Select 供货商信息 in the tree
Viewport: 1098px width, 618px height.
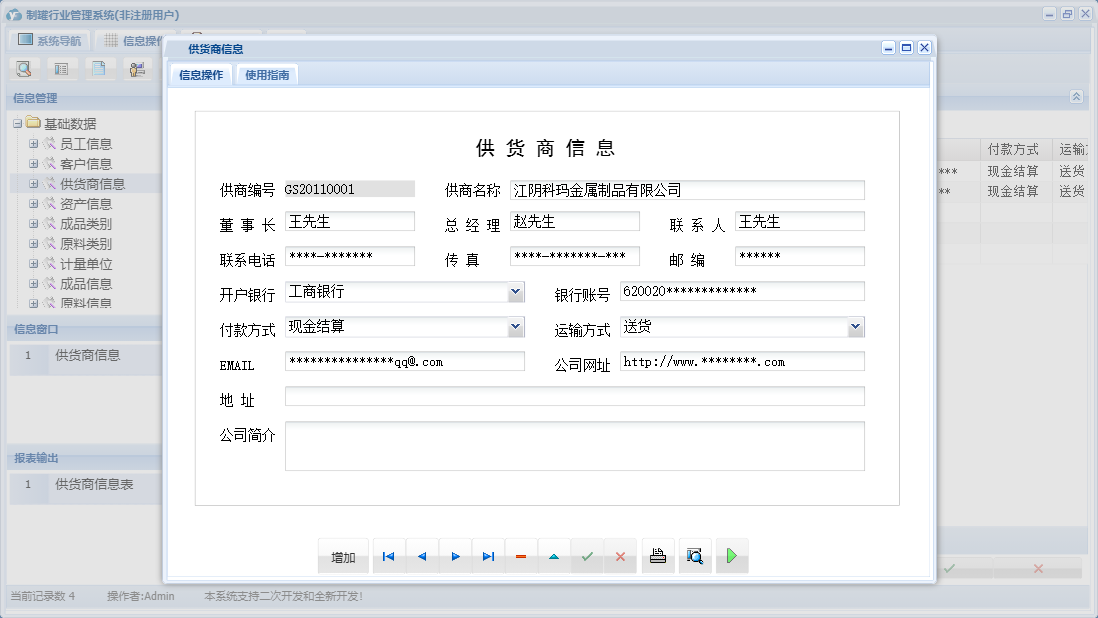coord(92,184)
